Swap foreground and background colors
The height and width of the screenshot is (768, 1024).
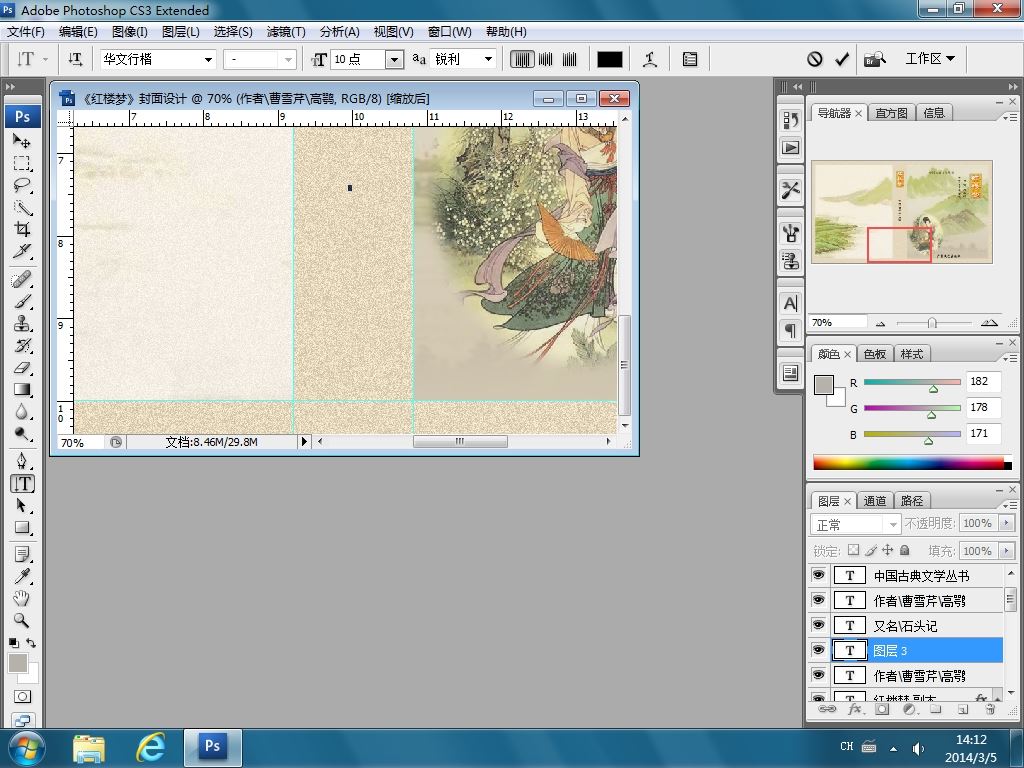[x=31, y=643]
